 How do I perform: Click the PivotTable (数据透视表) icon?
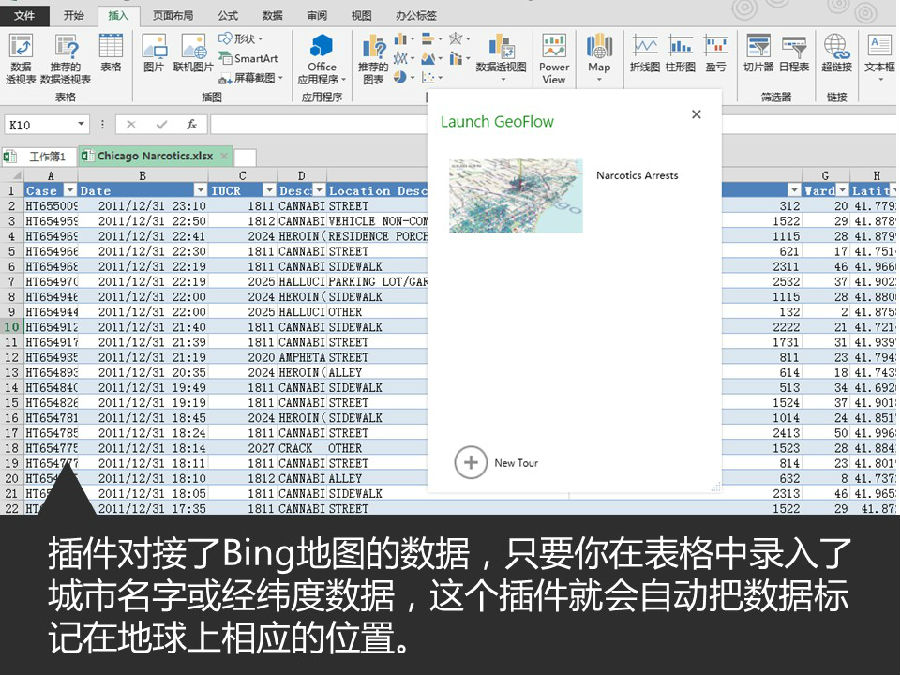tap(21, 47)
